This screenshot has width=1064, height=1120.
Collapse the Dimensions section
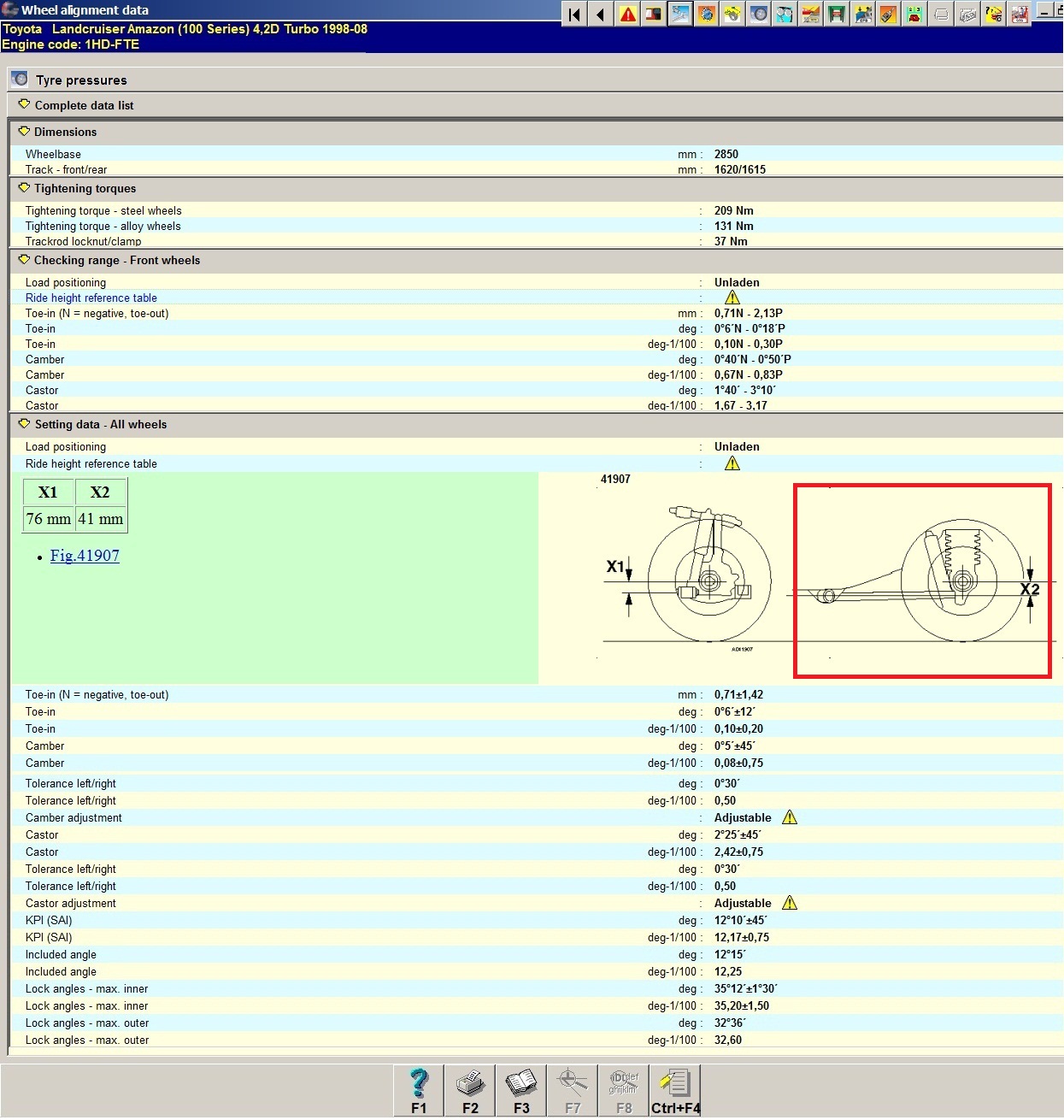(x=24, y=132)
